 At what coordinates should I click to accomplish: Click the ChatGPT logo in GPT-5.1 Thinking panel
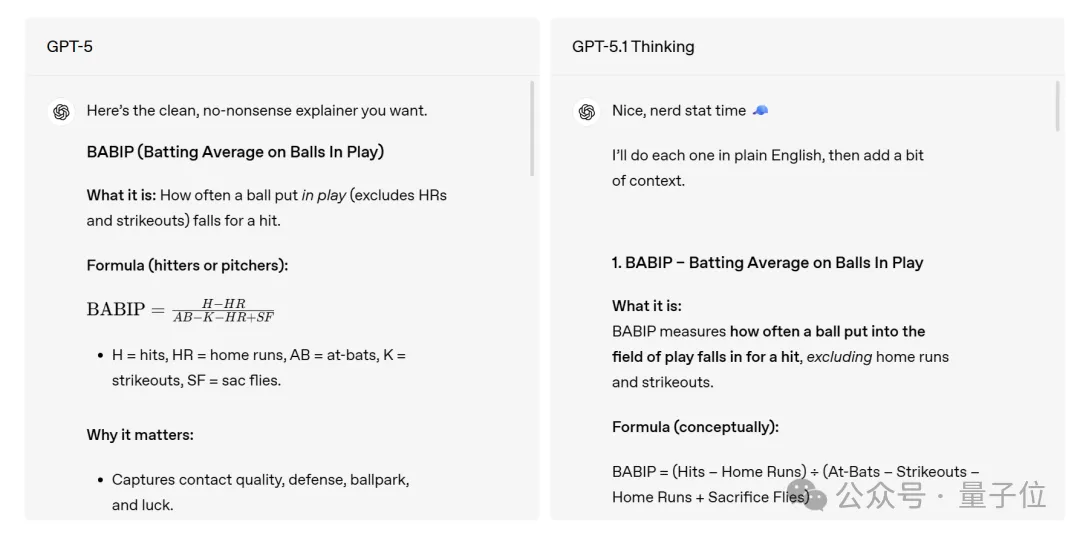pyautogui.click(x=587, y=112)
